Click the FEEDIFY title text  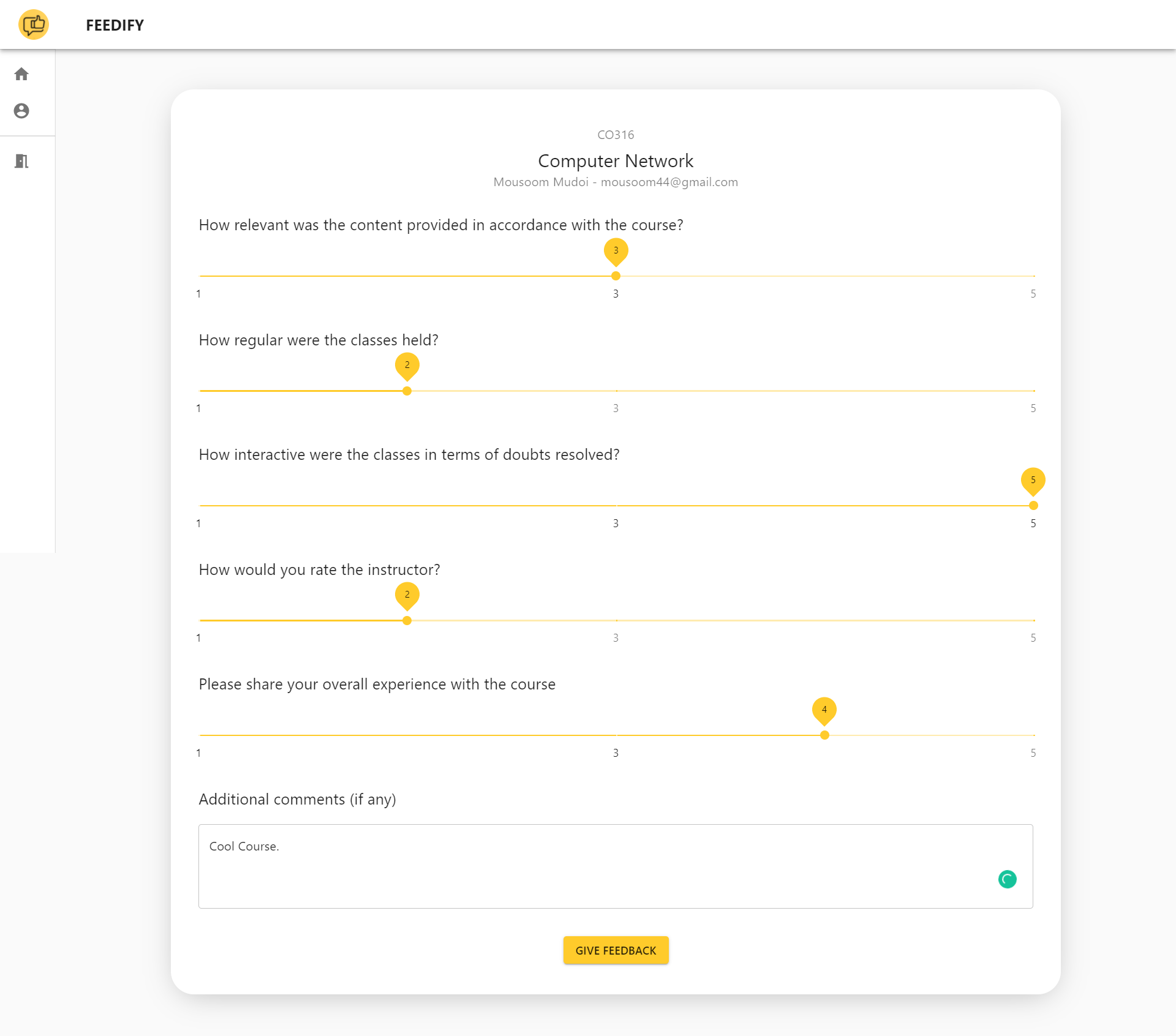pyautogui.click(x=115, y=25)
